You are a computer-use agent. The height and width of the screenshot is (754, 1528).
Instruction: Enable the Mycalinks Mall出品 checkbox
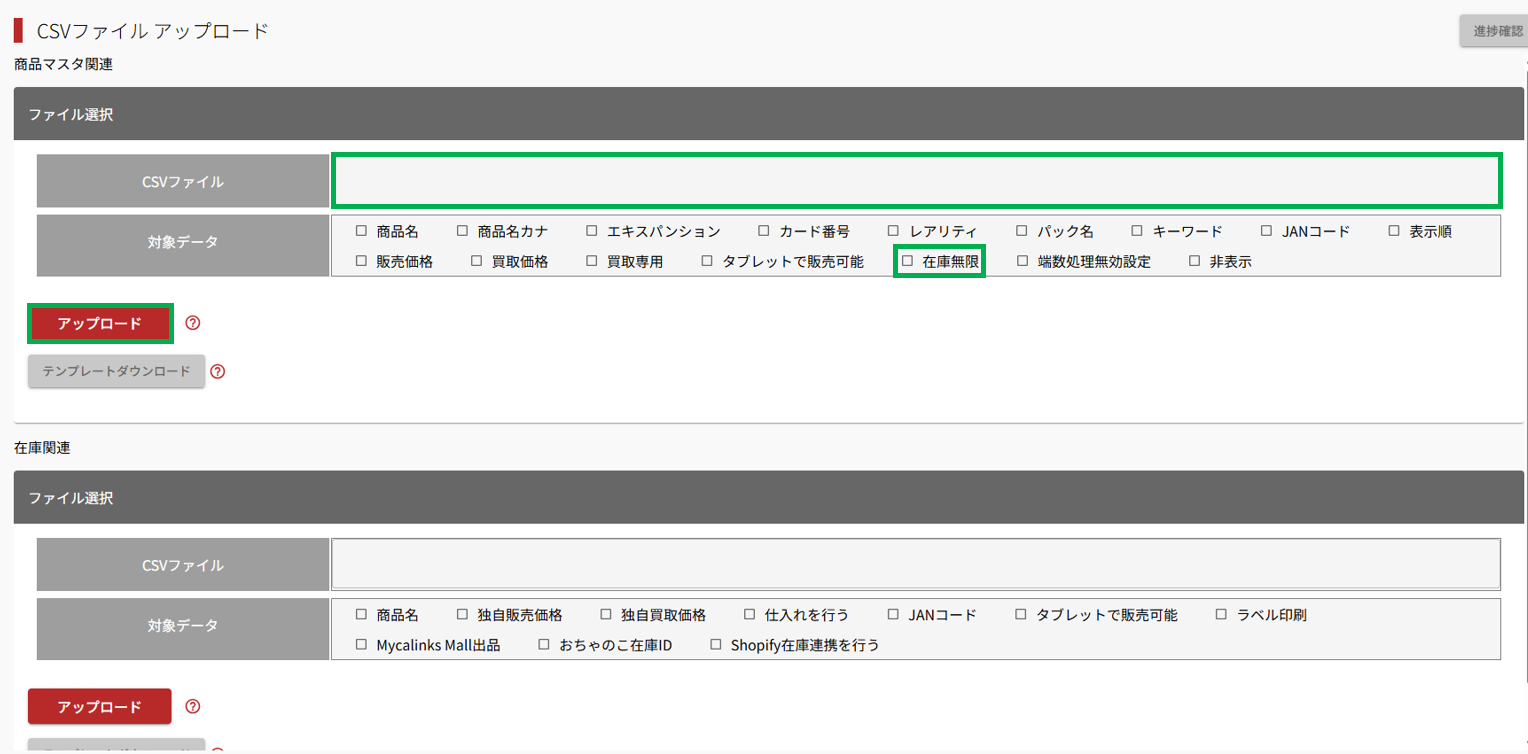click(362, 645)
